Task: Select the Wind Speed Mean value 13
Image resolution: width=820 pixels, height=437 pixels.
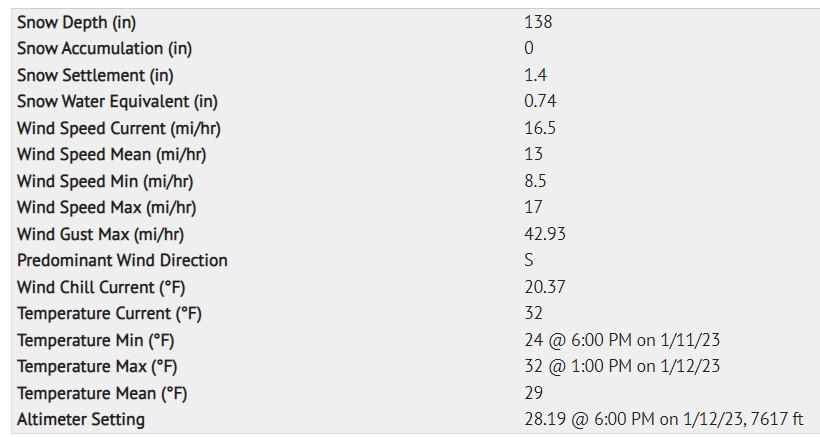Action: (x=533, y=154)
